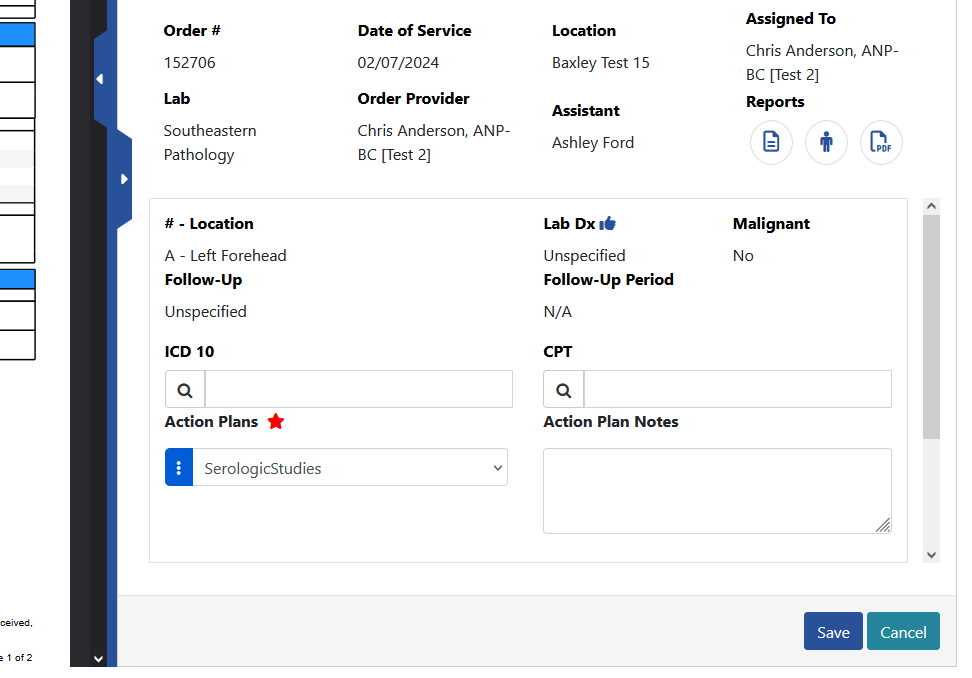Screen dimensions: 972x678
Task: Click the ICD 10 search magnifier icon
Action: click(x=184, y=389)
